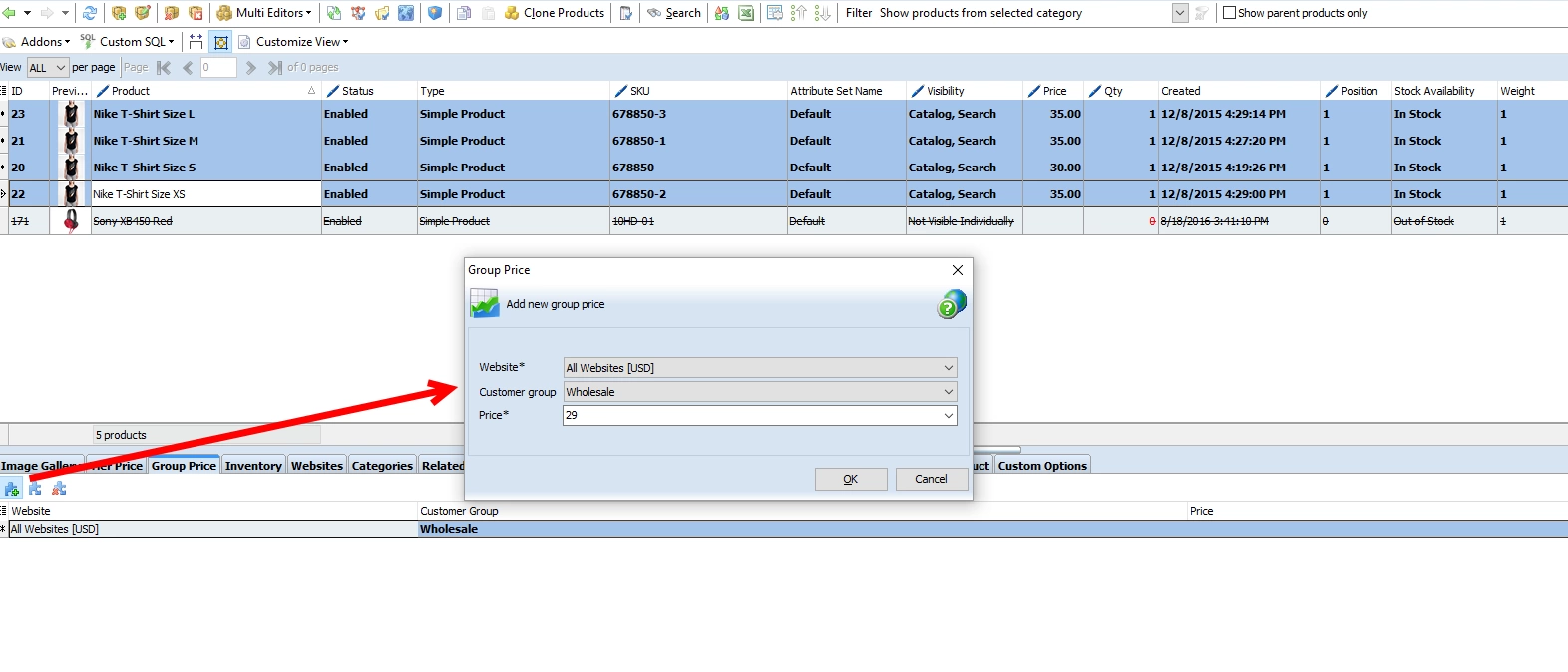Click the blue shield icon in toolbar

(x=435, y=13)
